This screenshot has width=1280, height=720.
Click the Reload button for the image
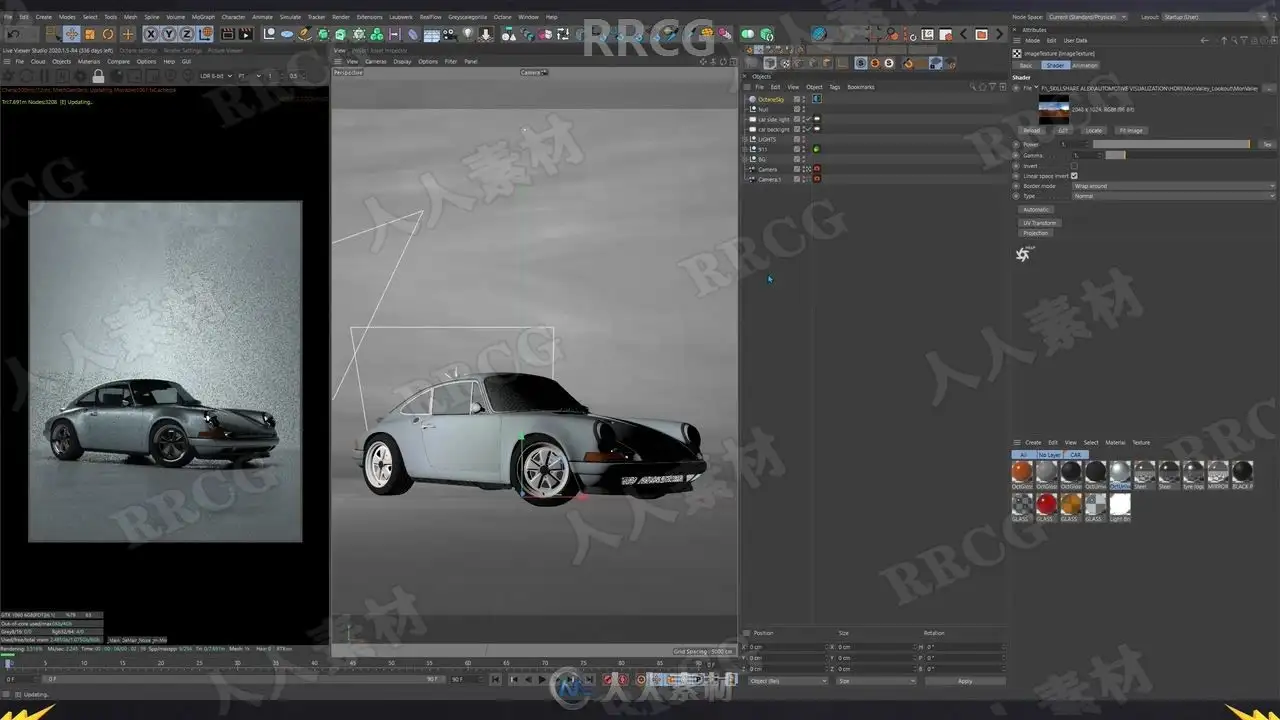pos(1031,130)
